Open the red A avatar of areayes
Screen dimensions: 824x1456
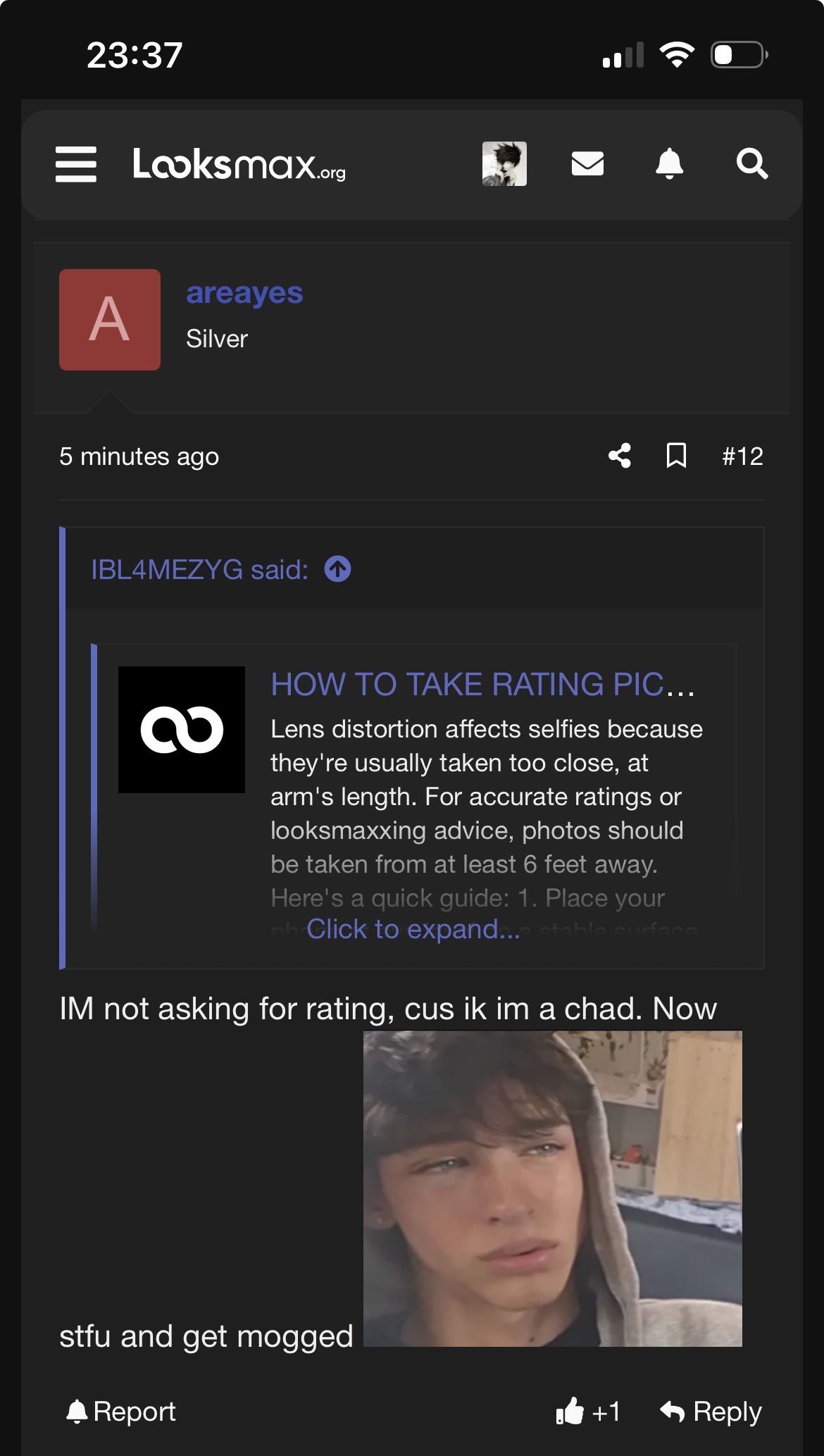pos(110,320)
